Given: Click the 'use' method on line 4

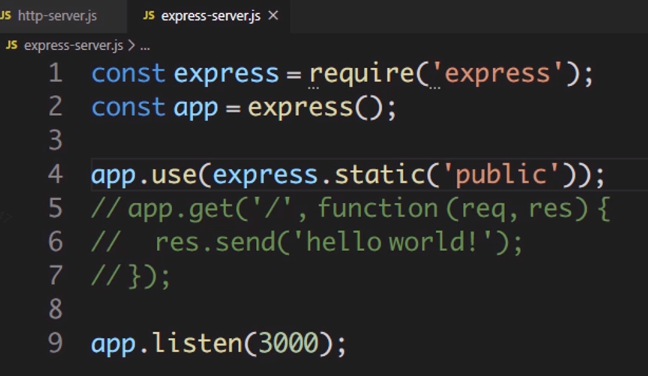Looking at the screenshot, I should [x=174, y=175].
